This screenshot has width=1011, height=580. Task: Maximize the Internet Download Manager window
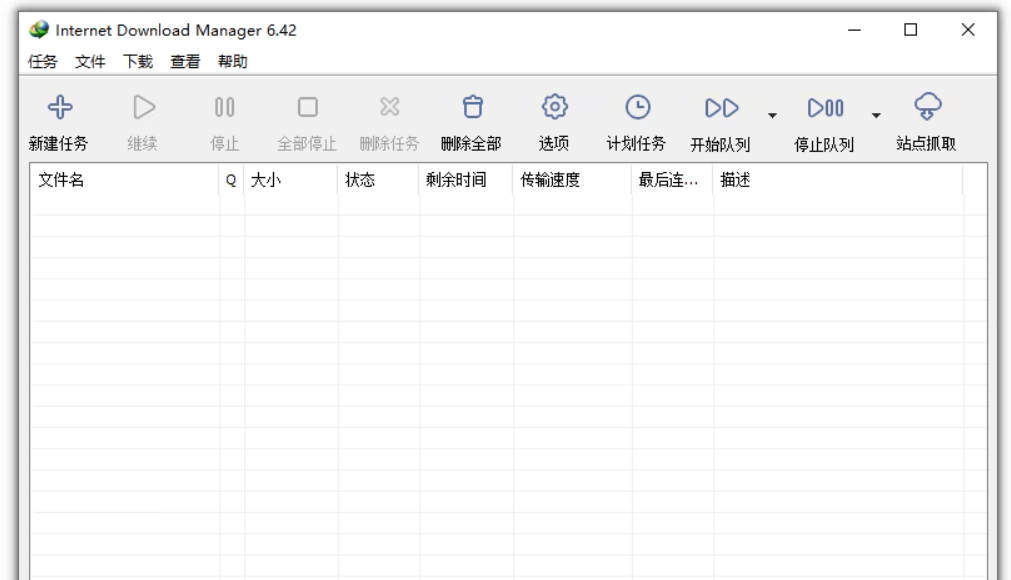coord(910,30)
